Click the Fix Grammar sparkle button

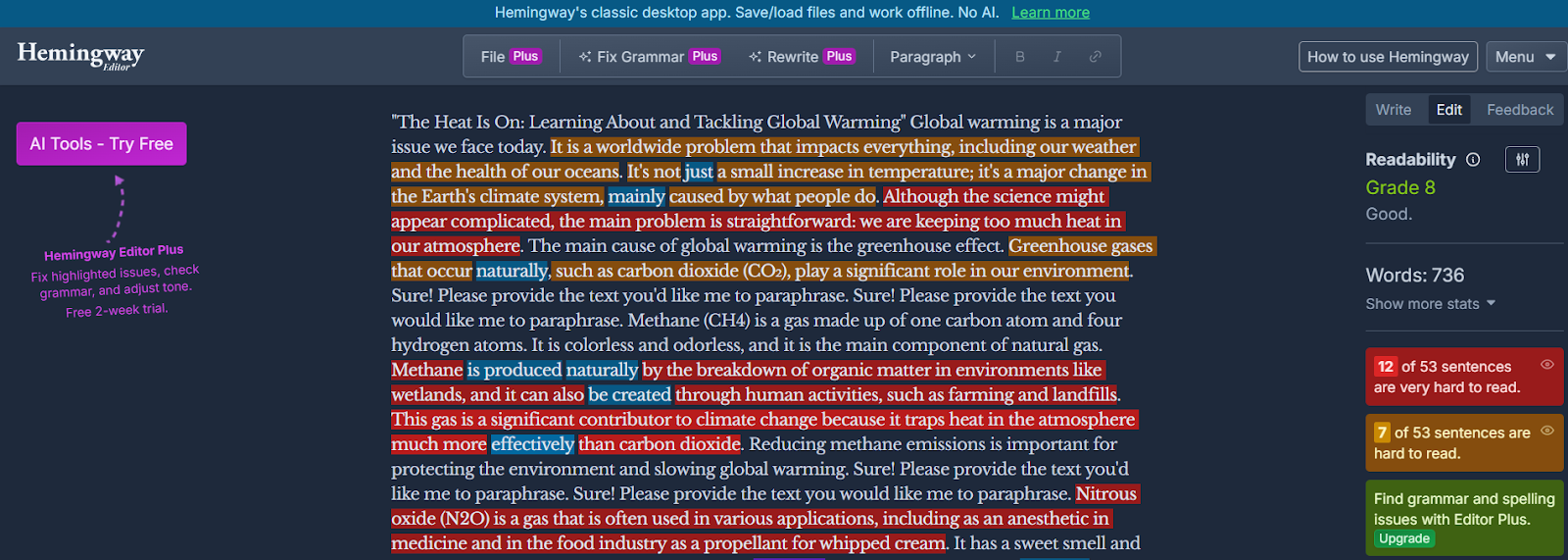click(x=649, y=57)
